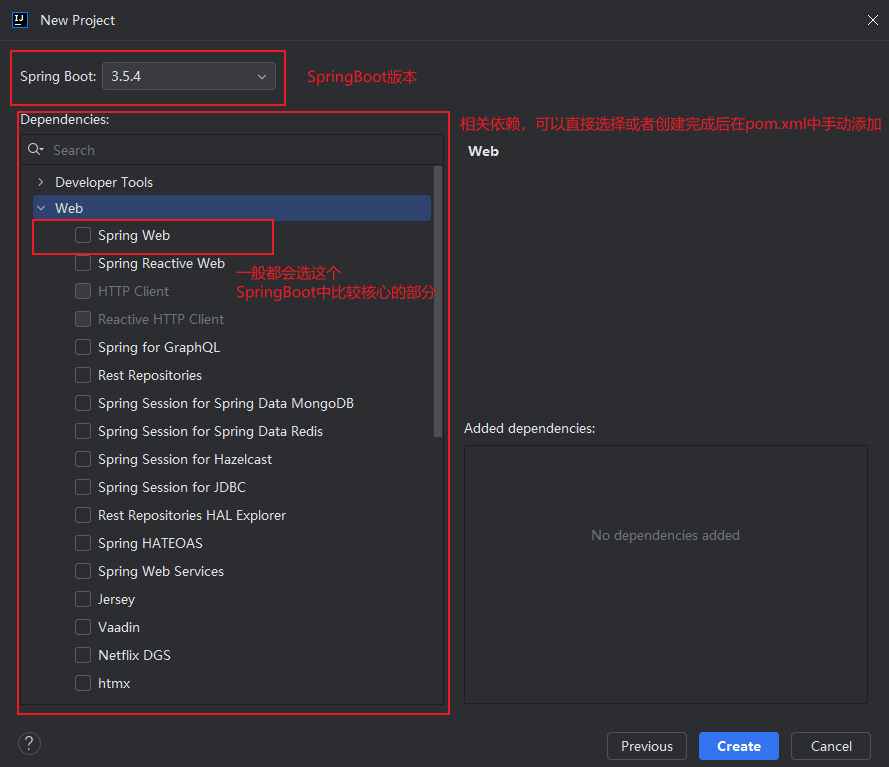889x767 pixels.
Task: Open the help question mark button
Action: coord(29,743)
